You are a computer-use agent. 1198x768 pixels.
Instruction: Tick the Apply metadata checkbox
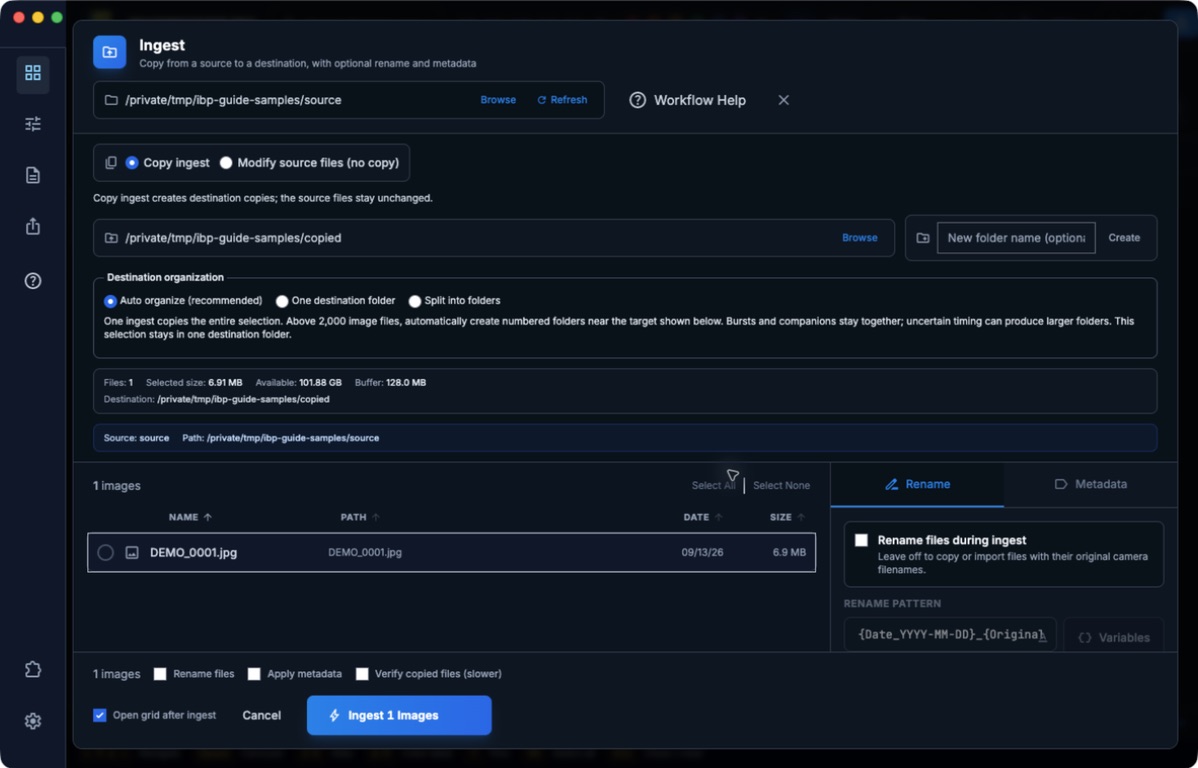[x=254, y=674]
